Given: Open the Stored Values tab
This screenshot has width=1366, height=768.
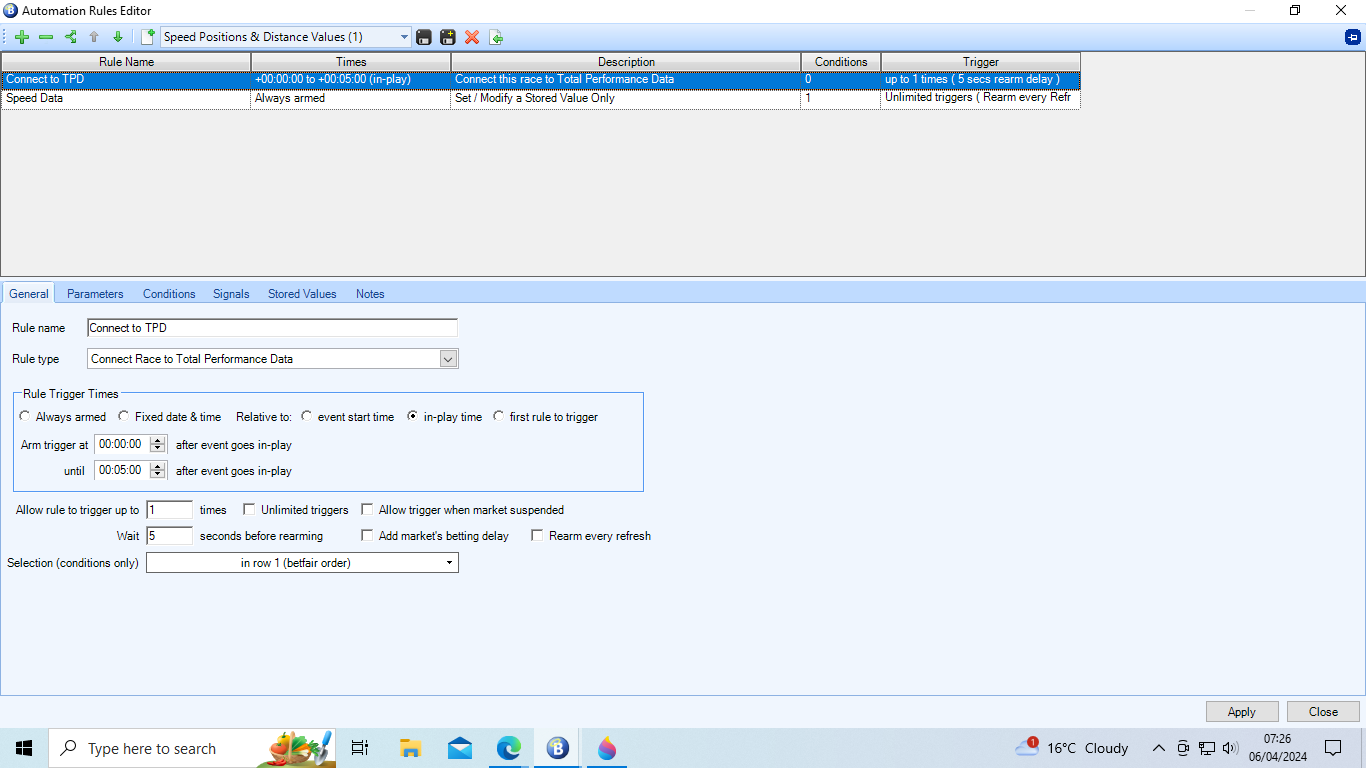Looking at the screenshot, I should pos(302,294).
